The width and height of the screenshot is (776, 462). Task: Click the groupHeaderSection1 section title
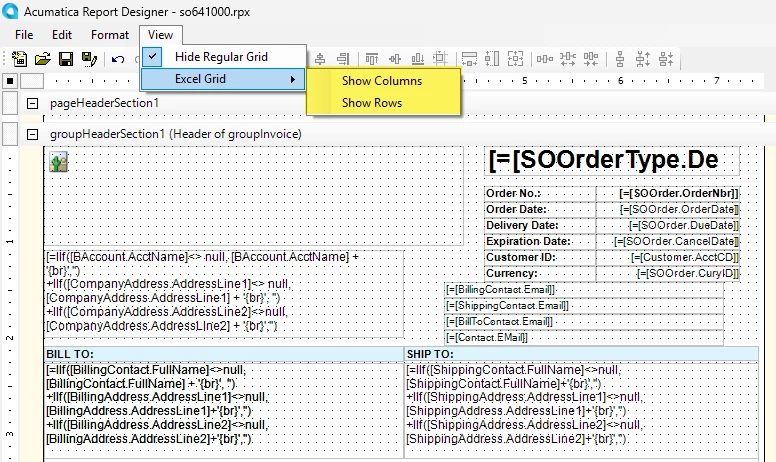point(176,134)
